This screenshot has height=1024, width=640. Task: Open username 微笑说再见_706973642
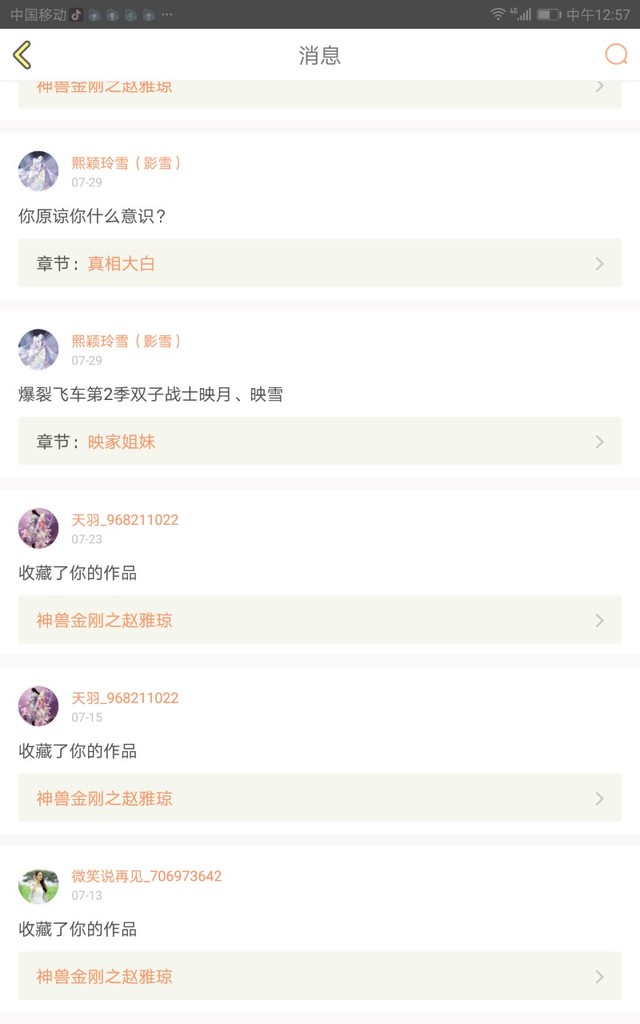click(146, 876)
